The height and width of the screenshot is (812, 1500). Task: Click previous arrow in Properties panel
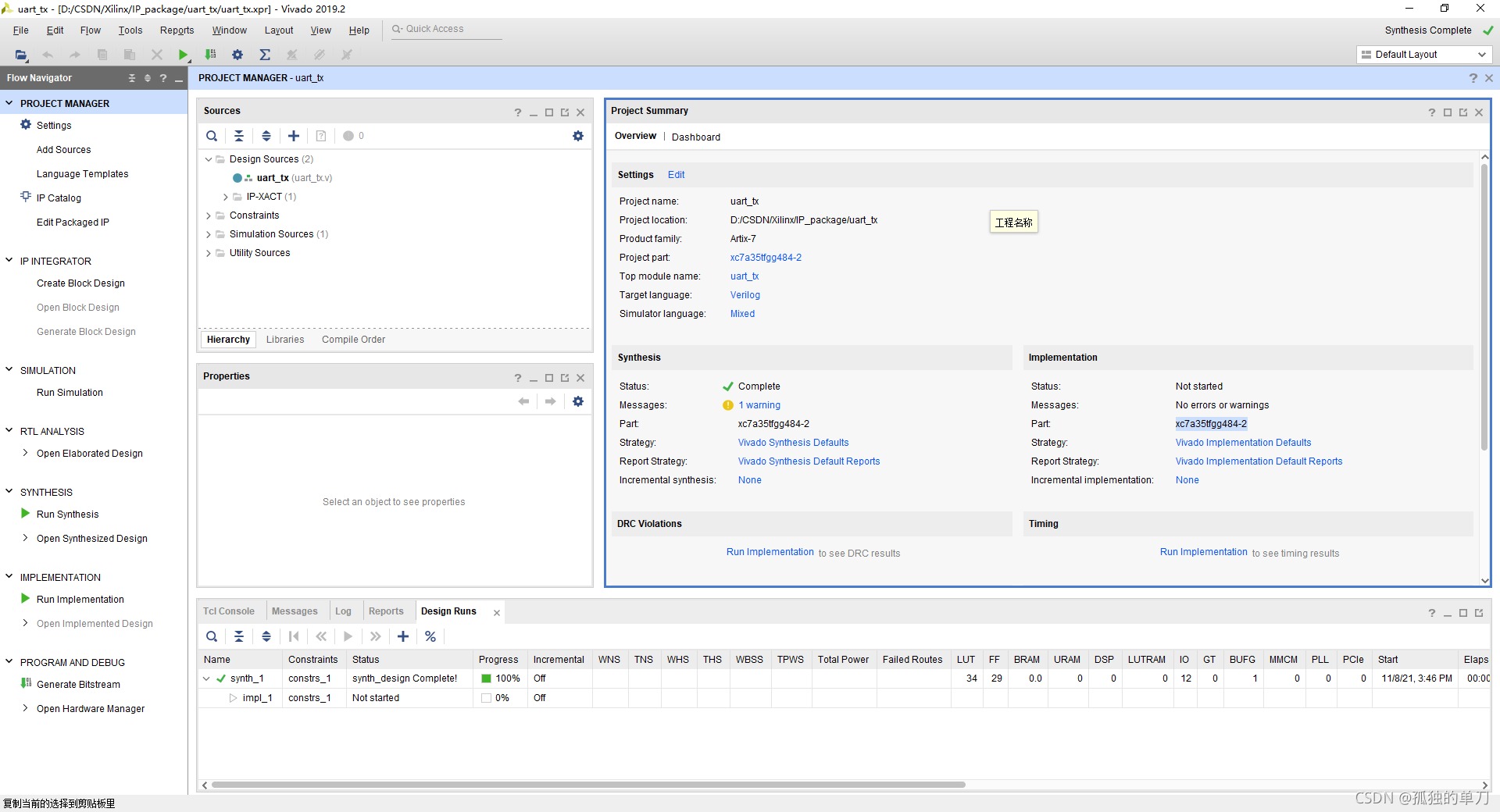[x=523, y=401]
